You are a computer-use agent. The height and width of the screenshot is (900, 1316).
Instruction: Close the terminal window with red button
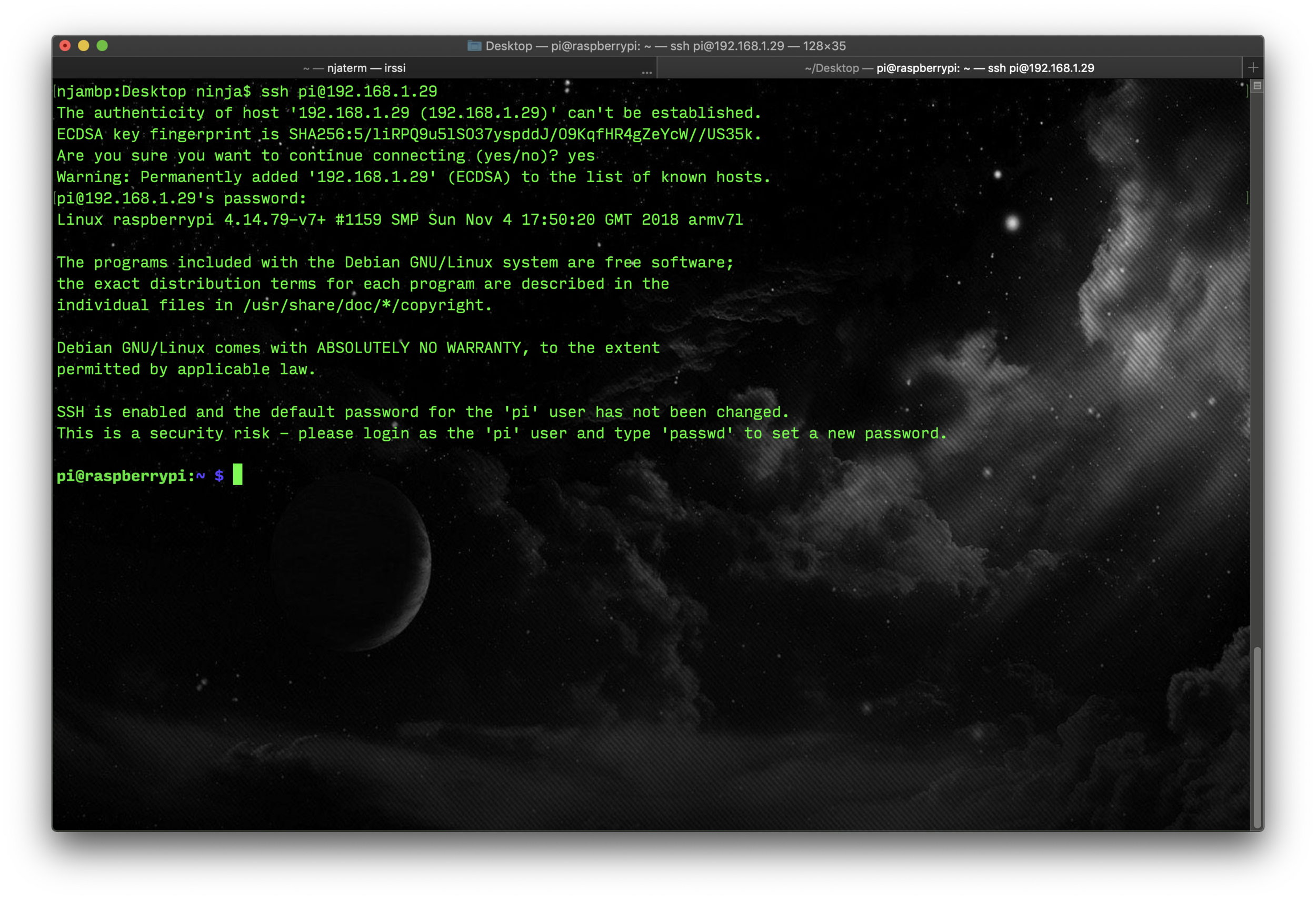coord(65,46)
